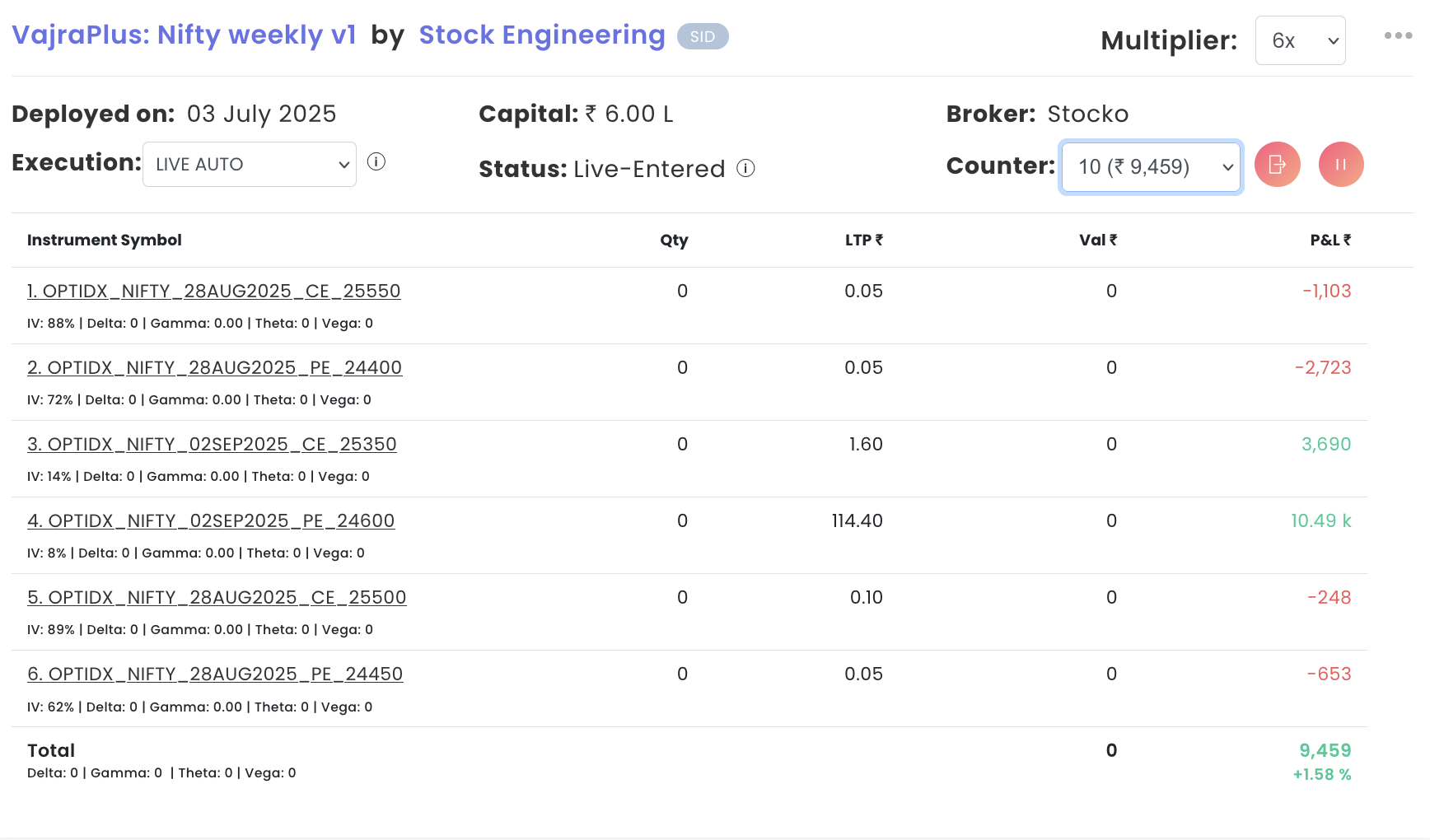The height and width of the screenshot is (840, 1430).
Task: Select the -653 P&L value
Action: pos(1329,674)
